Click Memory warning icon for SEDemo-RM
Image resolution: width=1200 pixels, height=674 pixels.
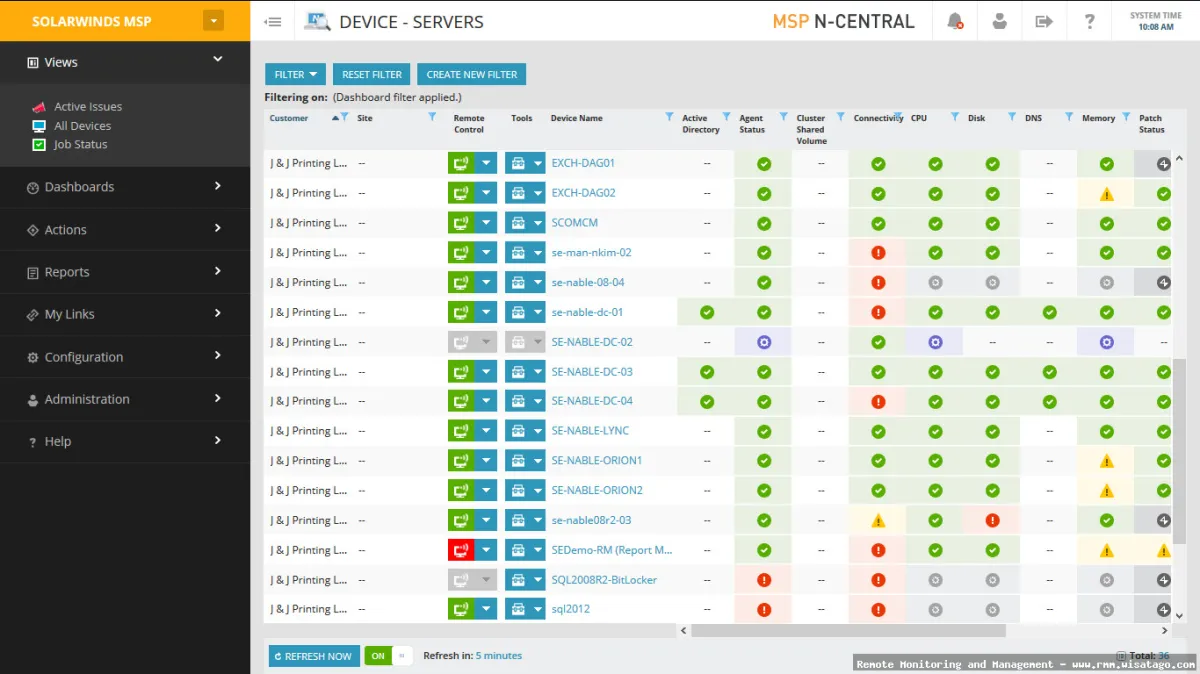coord(1106,550)
